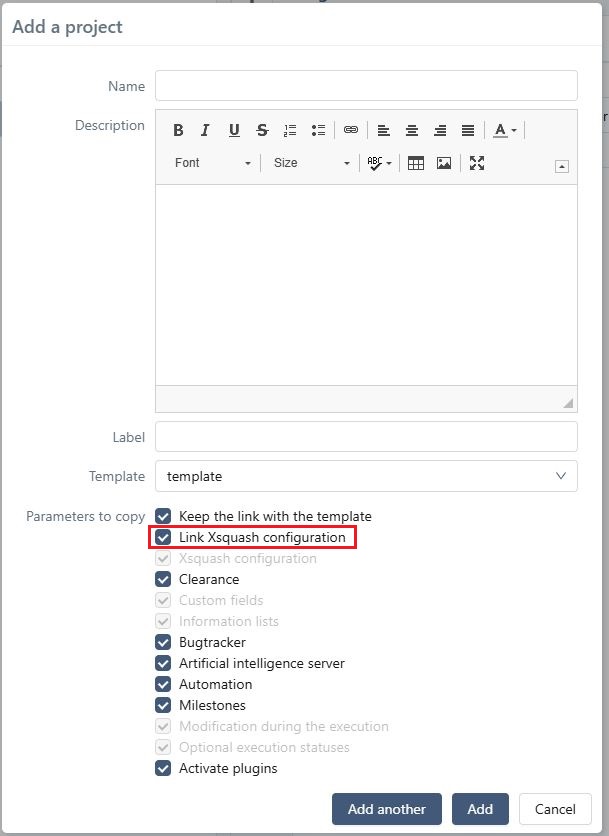609x836 pixels.
Task: Maximize the editor with fullscreen icon
Action: coord(477,163)
